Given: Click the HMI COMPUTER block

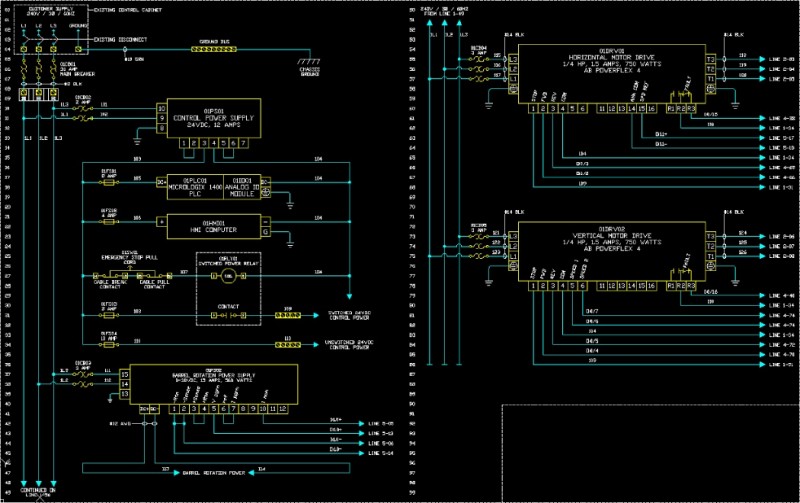Looking at the screenshot, I should pyautogui.click(x=214, y=227).
